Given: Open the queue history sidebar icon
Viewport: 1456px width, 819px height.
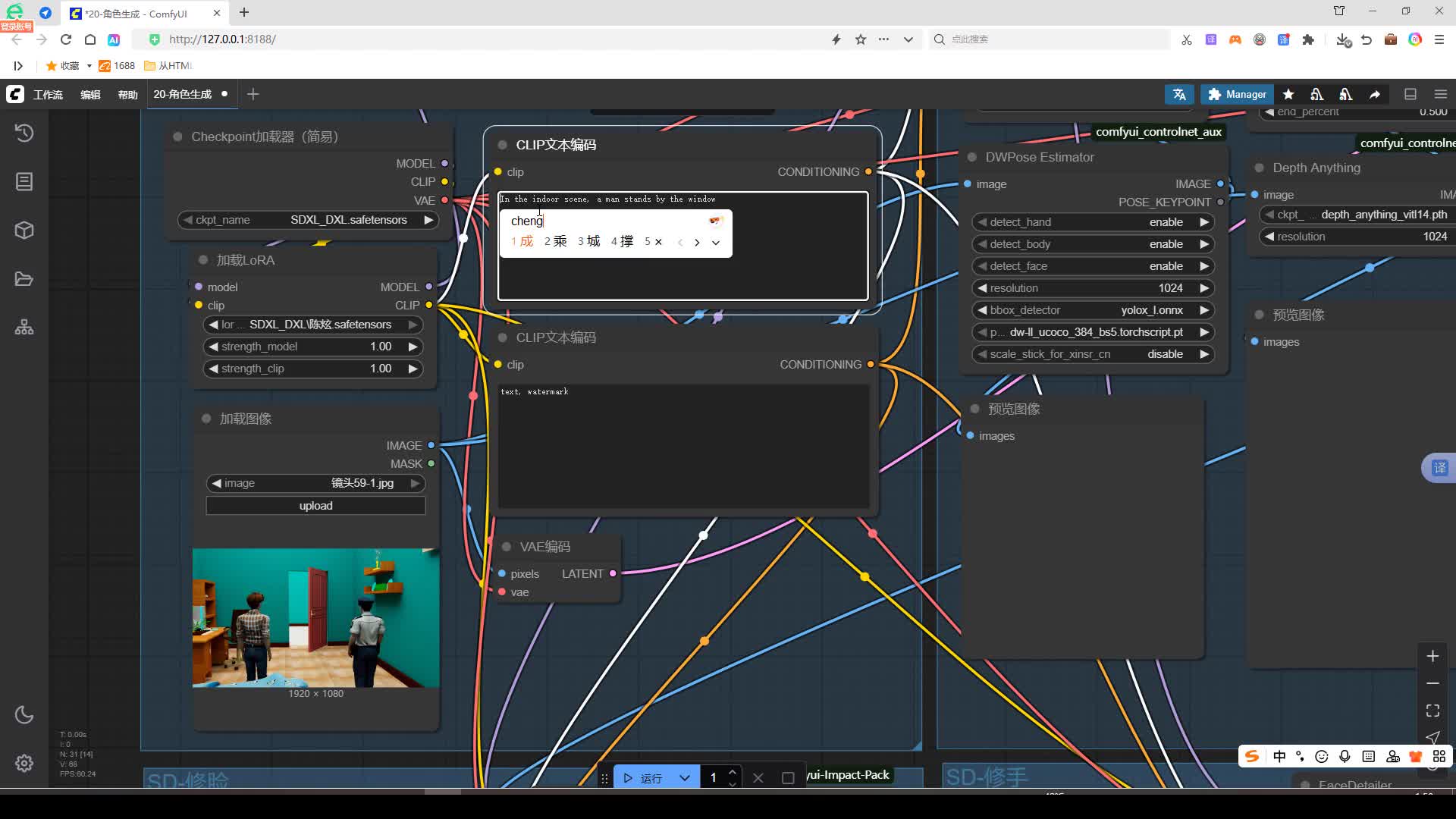Looking at the screenshot, I should (24, 133).
